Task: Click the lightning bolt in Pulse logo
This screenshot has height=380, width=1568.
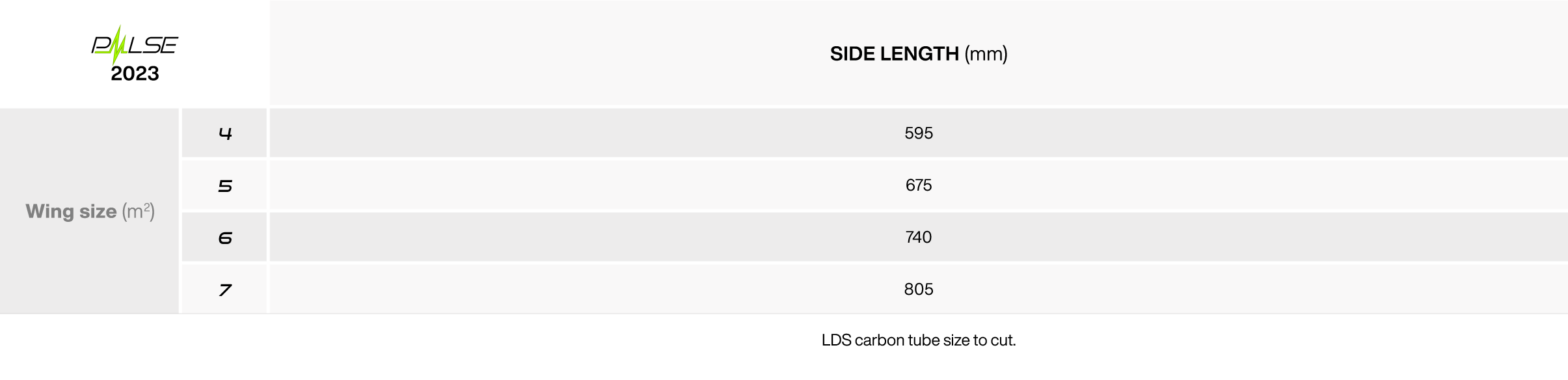Action: pos(117,45)
